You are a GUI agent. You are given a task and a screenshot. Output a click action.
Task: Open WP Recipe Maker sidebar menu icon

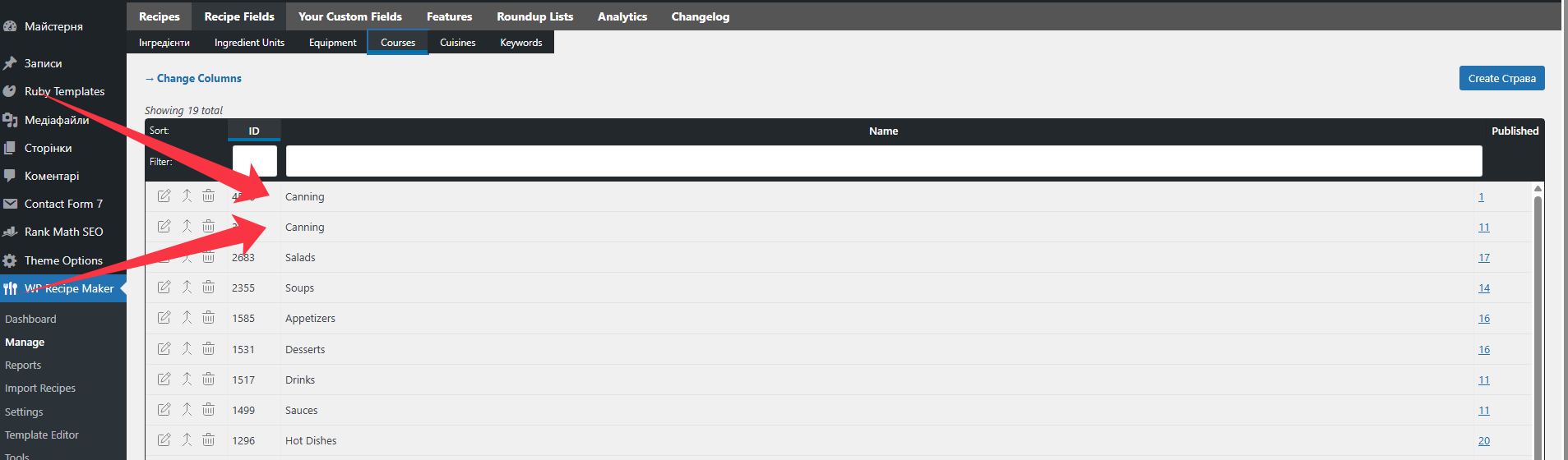point(10,288)
